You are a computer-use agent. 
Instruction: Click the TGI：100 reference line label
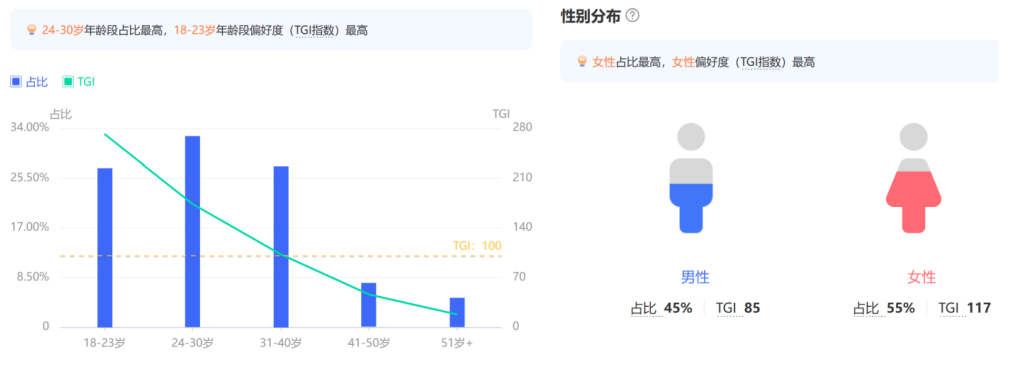tap(477, 246)
